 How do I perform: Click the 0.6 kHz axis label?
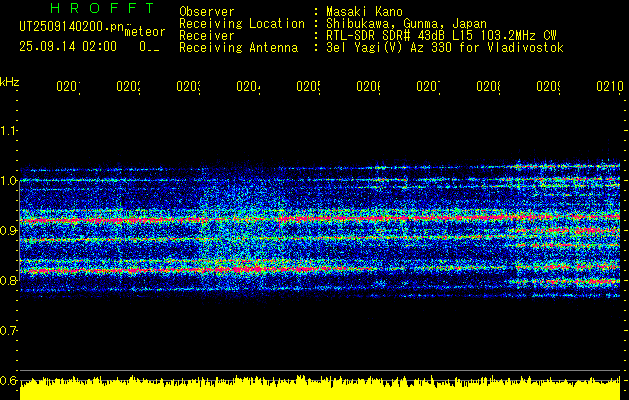pyautogui.click(x=8, y=380)
